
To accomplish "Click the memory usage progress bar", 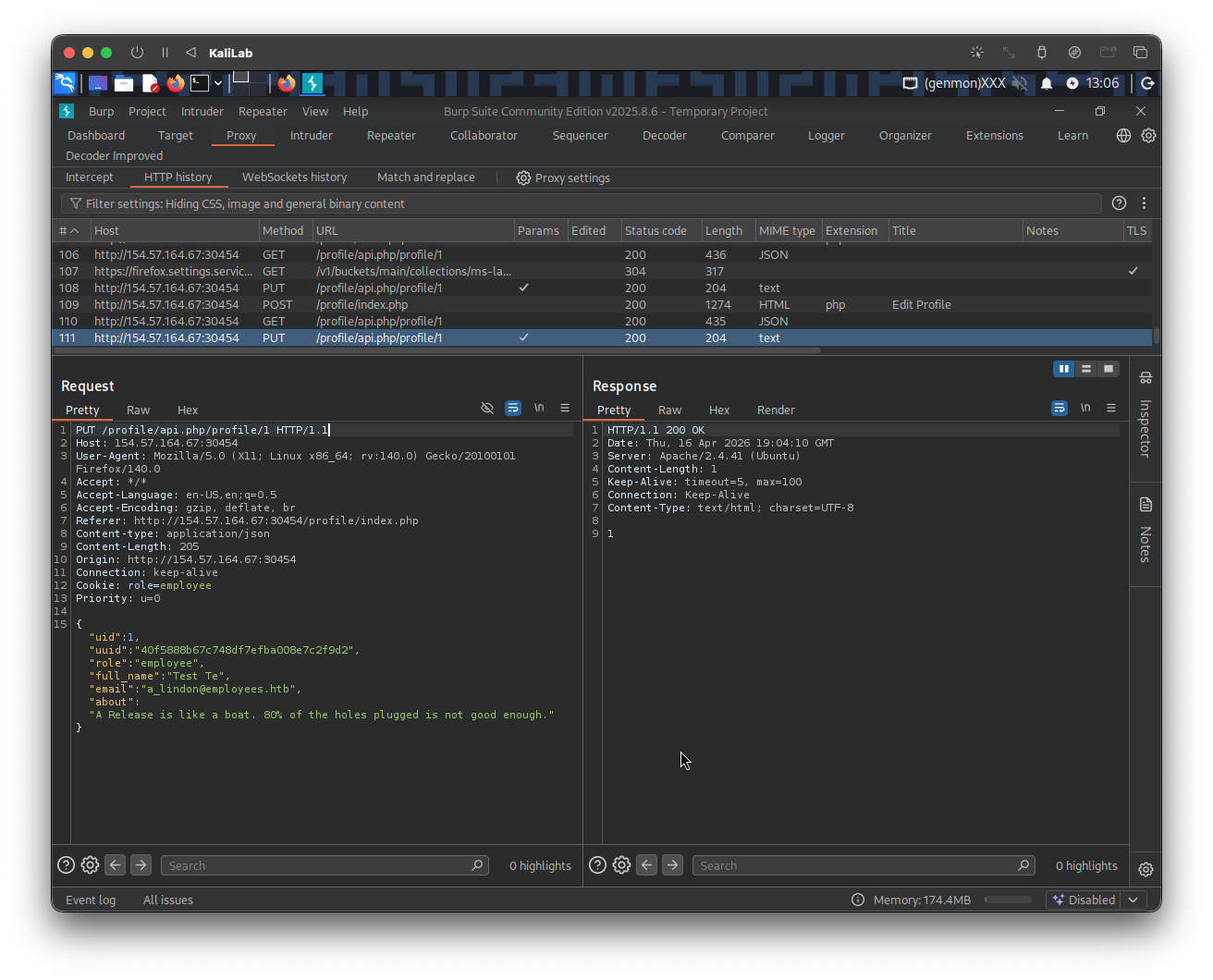I will pyautogui.click(x=1008, y=900).
